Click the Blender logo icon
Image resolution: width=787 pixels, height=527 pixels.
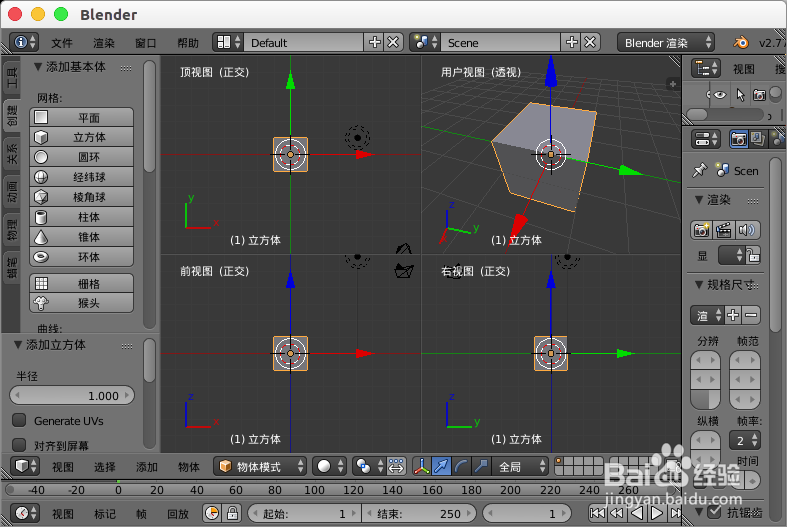740,42
